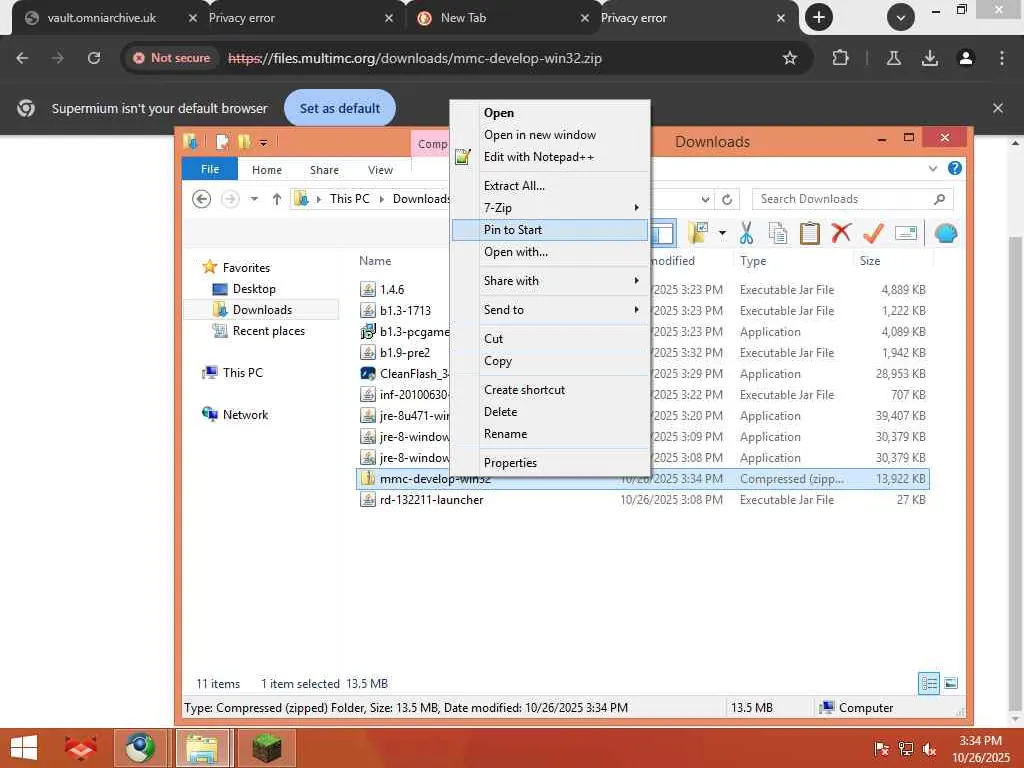Switch to details view icon at bottom right
Viewport: 1024px width, 768px height.
click(929, 683)
